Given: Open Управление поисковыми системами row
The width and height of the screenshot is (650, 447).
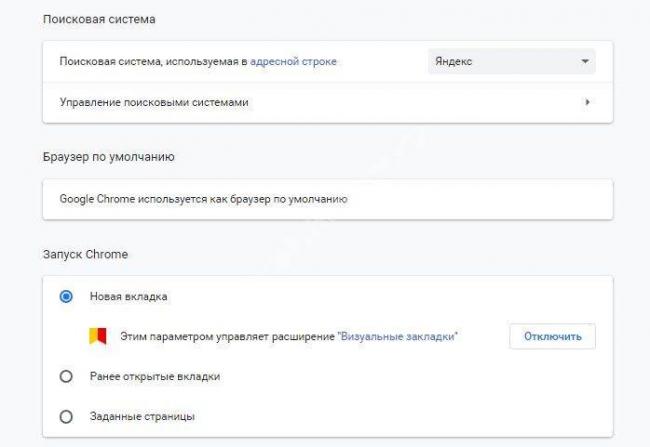Looking at the screenshot, I should pos(327,102).
